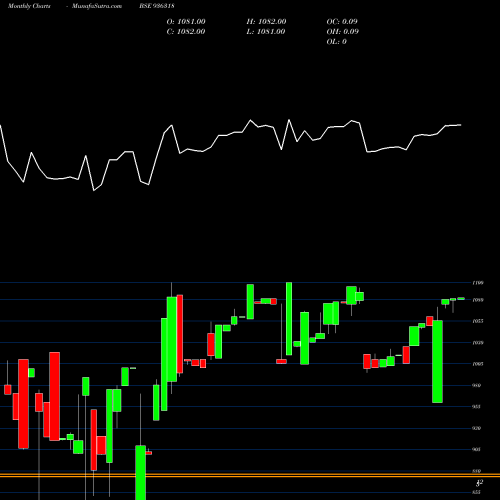Select the high value 'H: 1082.00'
Viewport: 500px width, 500px height.
coord(266,22)
